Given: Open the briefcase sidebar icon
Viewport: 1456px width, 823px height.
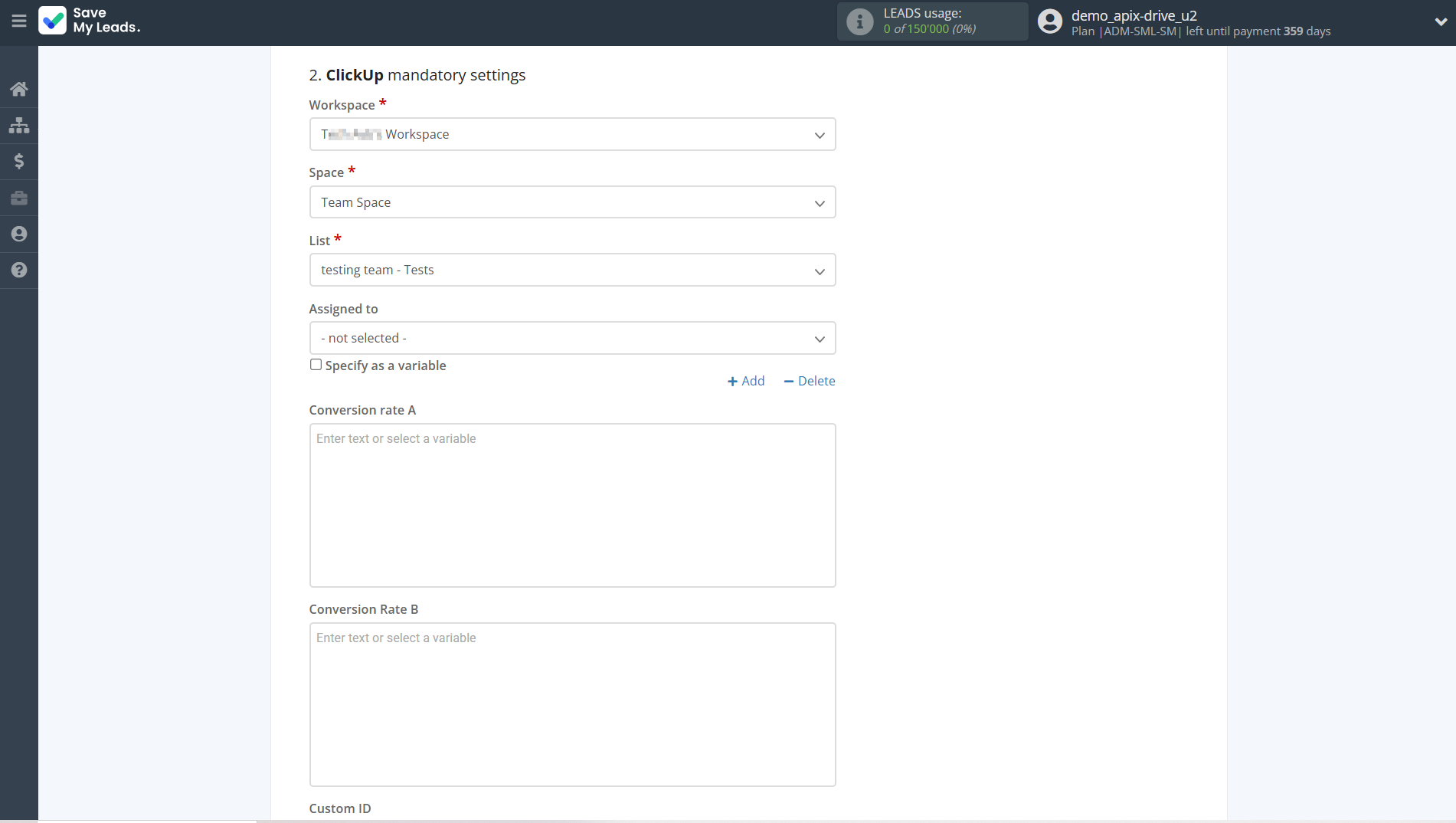Looking at the screenshot, I should coord(19,198).
